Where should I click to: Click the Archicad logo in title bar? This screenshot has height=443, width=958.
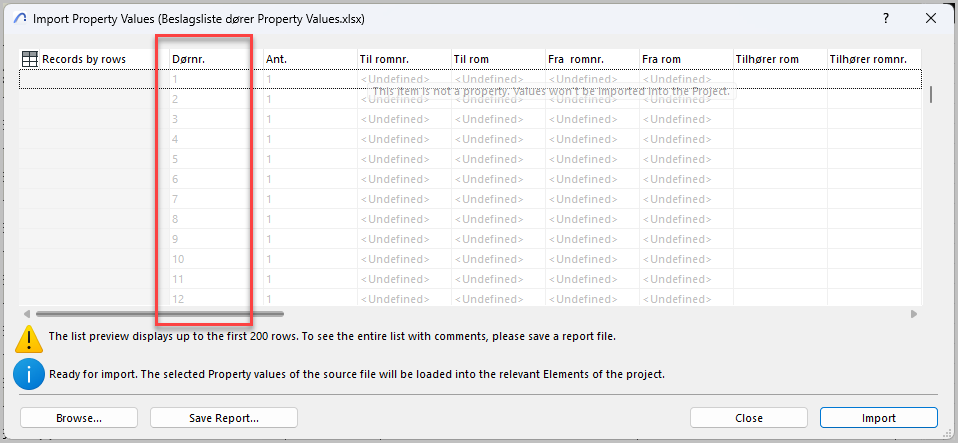click(20, 18)
